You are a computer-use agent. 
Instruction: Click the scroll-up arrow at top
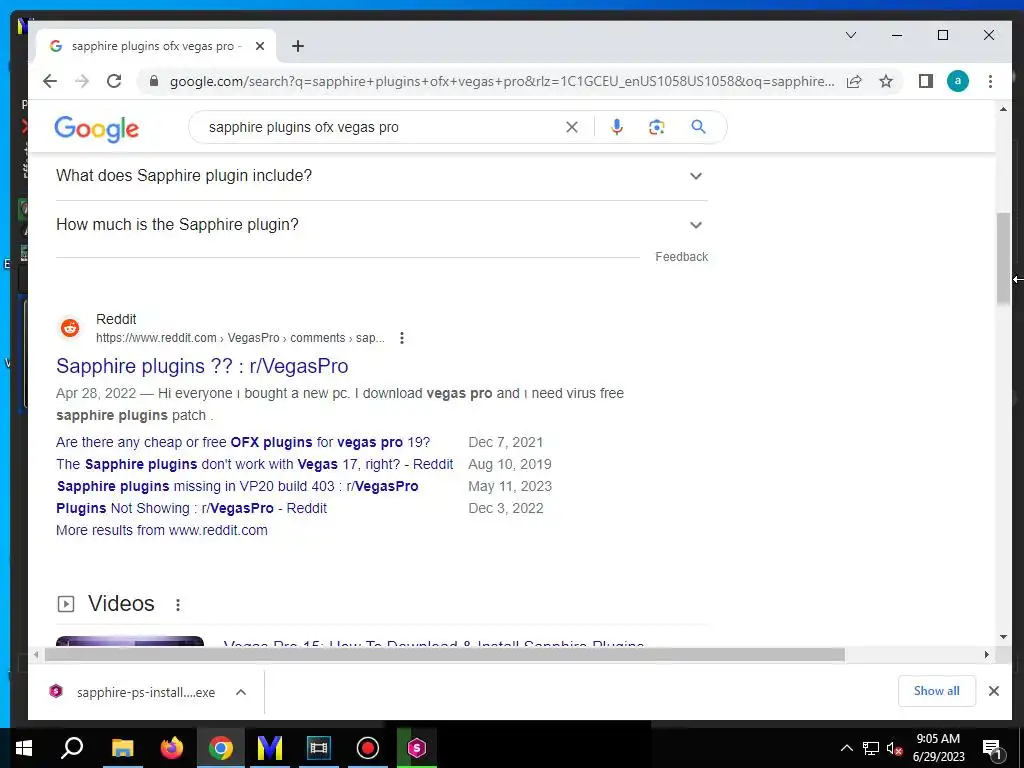coord(1003,109)
